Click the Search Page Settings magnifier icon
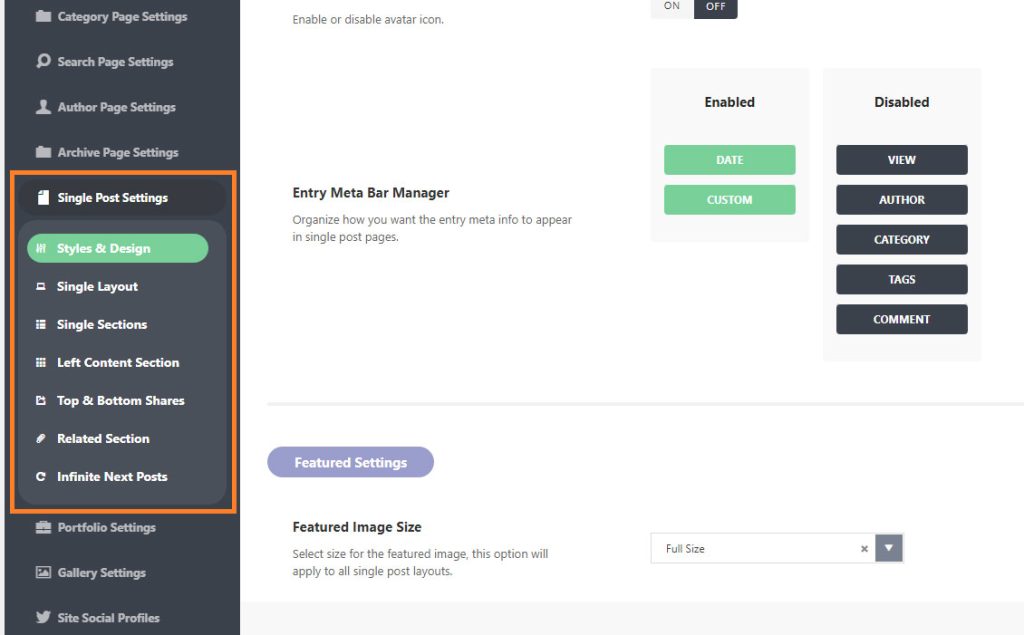Screen dimensions: 1024x635 coord(43,61)
